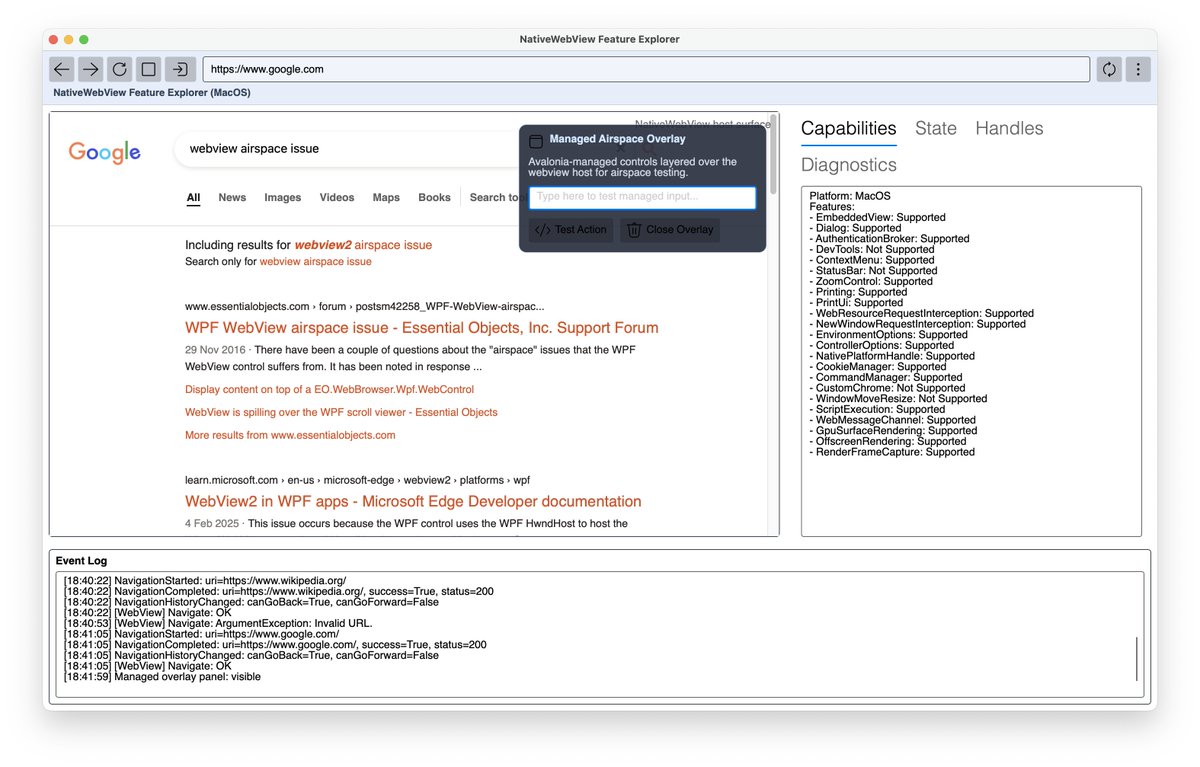
Task: Select the All results tab on Google
Action: (194, 198)
